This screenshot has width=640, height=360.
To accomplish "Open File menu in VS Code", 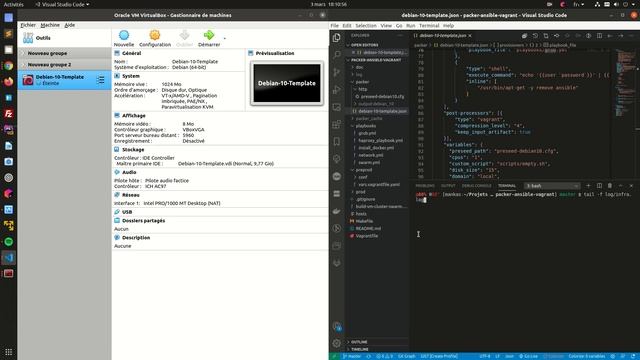I will tap(335, 25).
